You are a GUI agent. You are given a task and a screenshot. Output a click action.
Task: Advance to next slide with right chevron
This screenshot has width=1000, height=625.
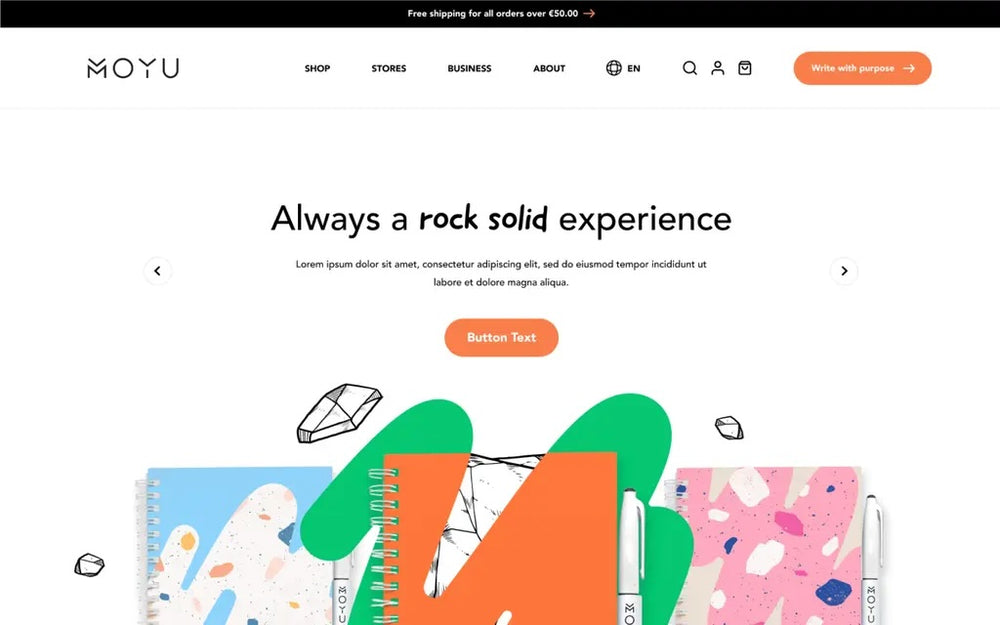click(x=844, y=271)
